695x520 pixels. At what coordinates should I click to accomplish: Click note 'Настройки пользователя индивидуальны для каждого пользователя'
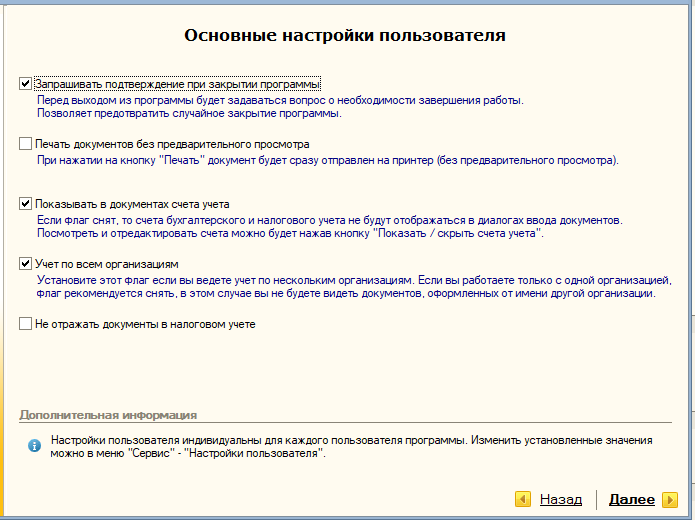(x=351, y=440)
